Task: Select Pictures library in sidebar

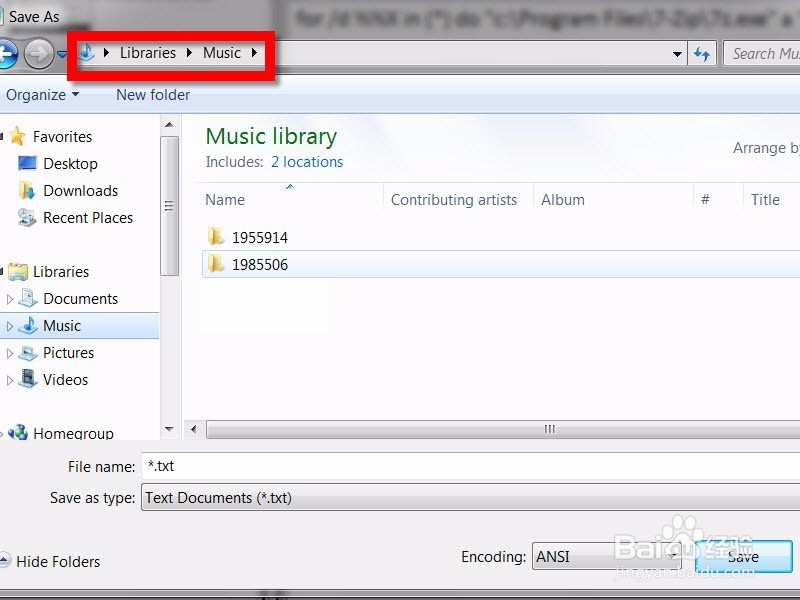Action: click(68, 353)
